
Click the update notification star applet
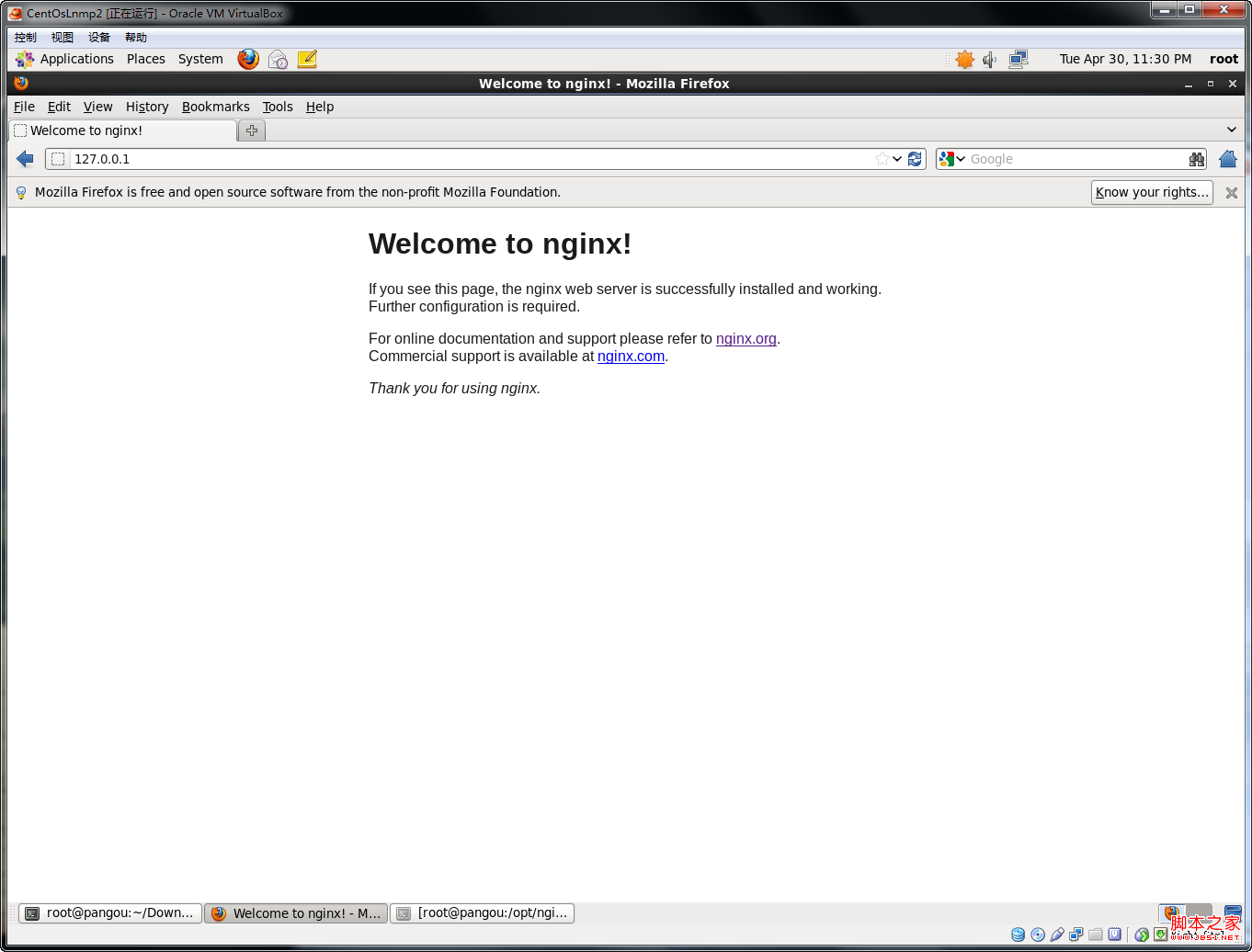point(964,59)
